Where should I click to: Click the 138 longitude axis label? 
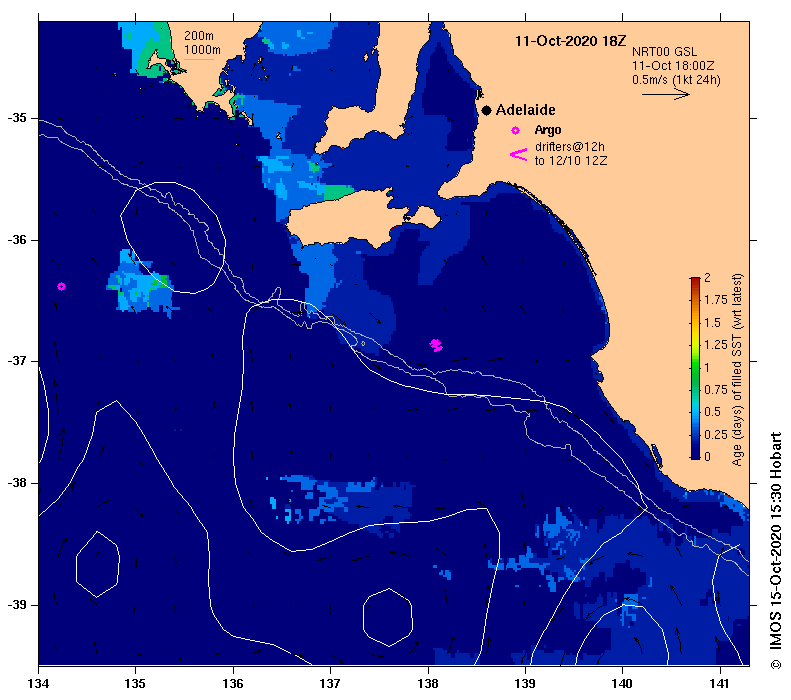[x=428, y=683]
